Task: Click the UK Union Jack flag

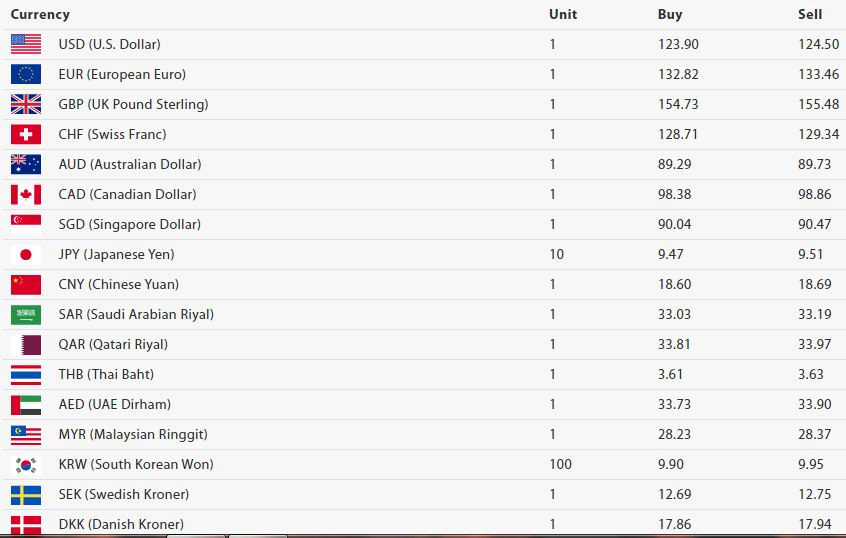Action: [26, 104]
